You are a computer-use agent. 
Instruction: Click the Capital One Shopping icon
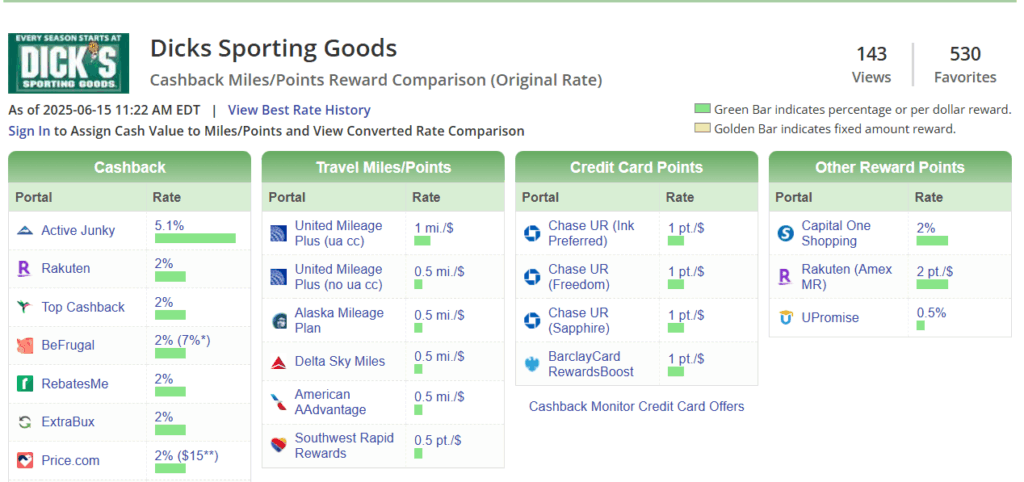[x=786, y=234]
